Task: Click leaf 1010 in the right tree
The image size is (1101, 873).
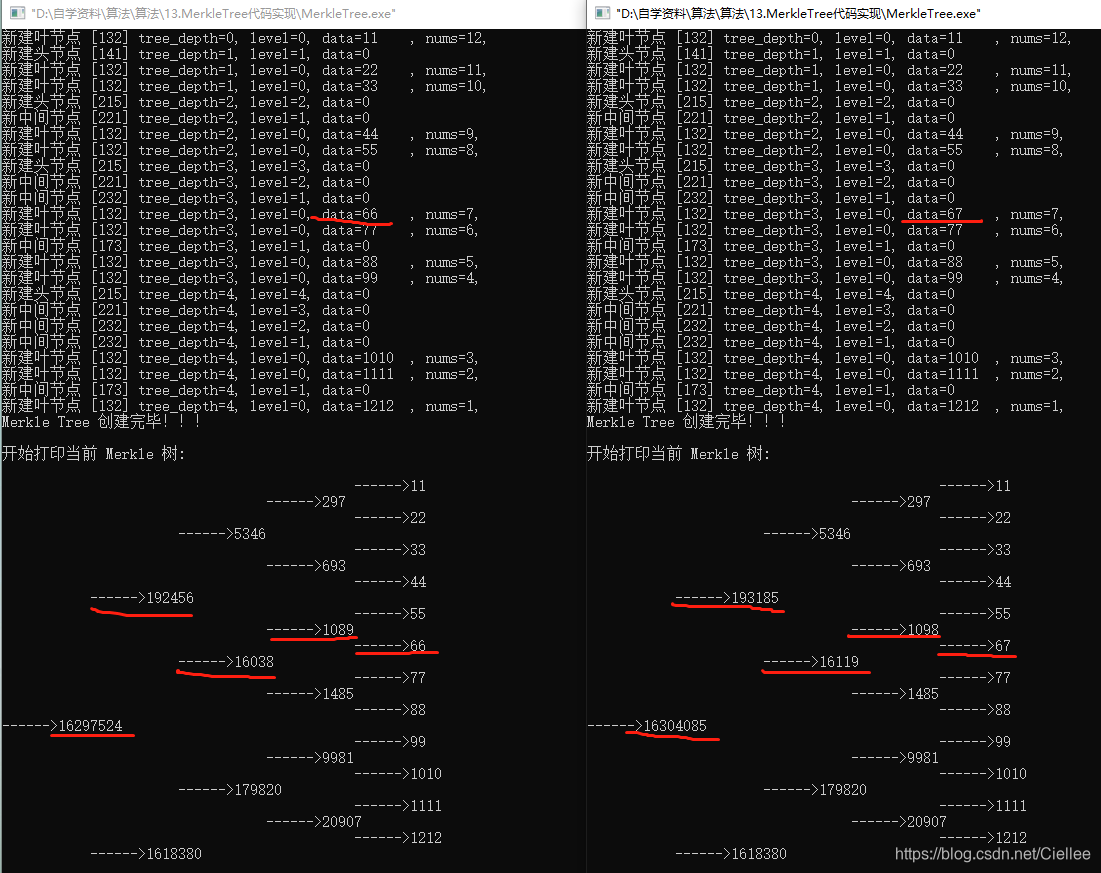Action: click(x=1010, y=773)
